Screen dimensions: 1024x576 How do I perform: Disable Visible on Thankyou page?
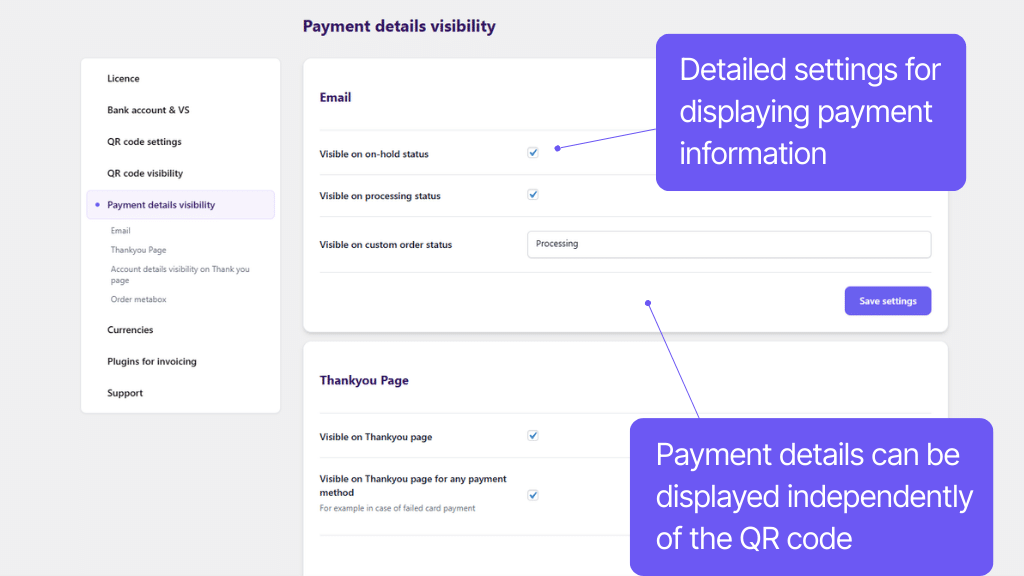click(x=532, y=435)
